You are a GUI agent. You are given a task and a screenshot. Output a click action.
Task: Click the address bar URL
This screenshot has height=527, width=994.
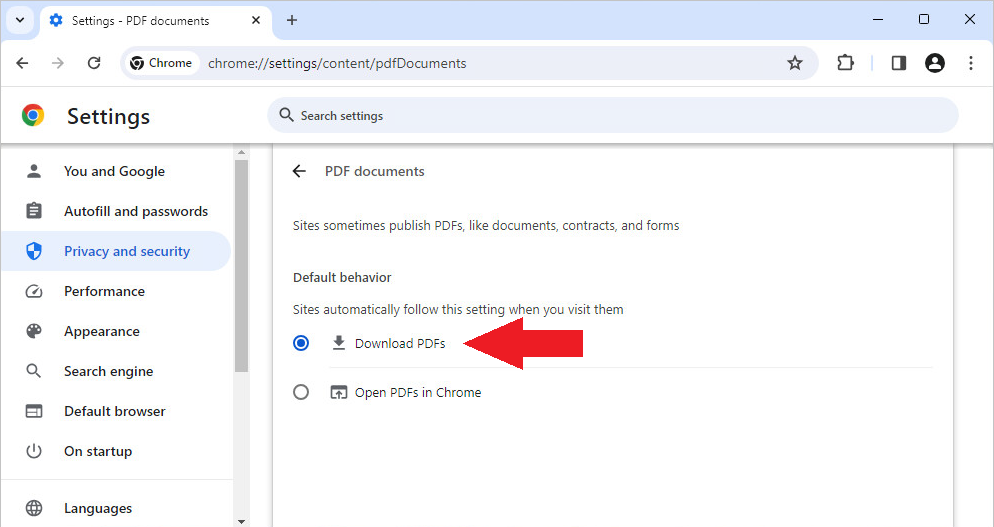point(337,63)
